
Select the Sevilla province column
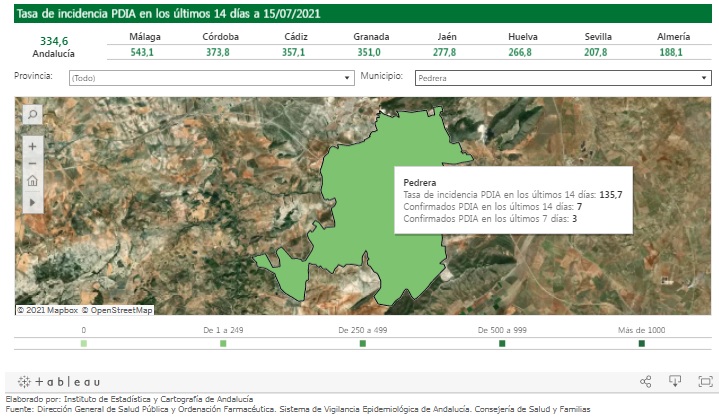coord(598,45)
